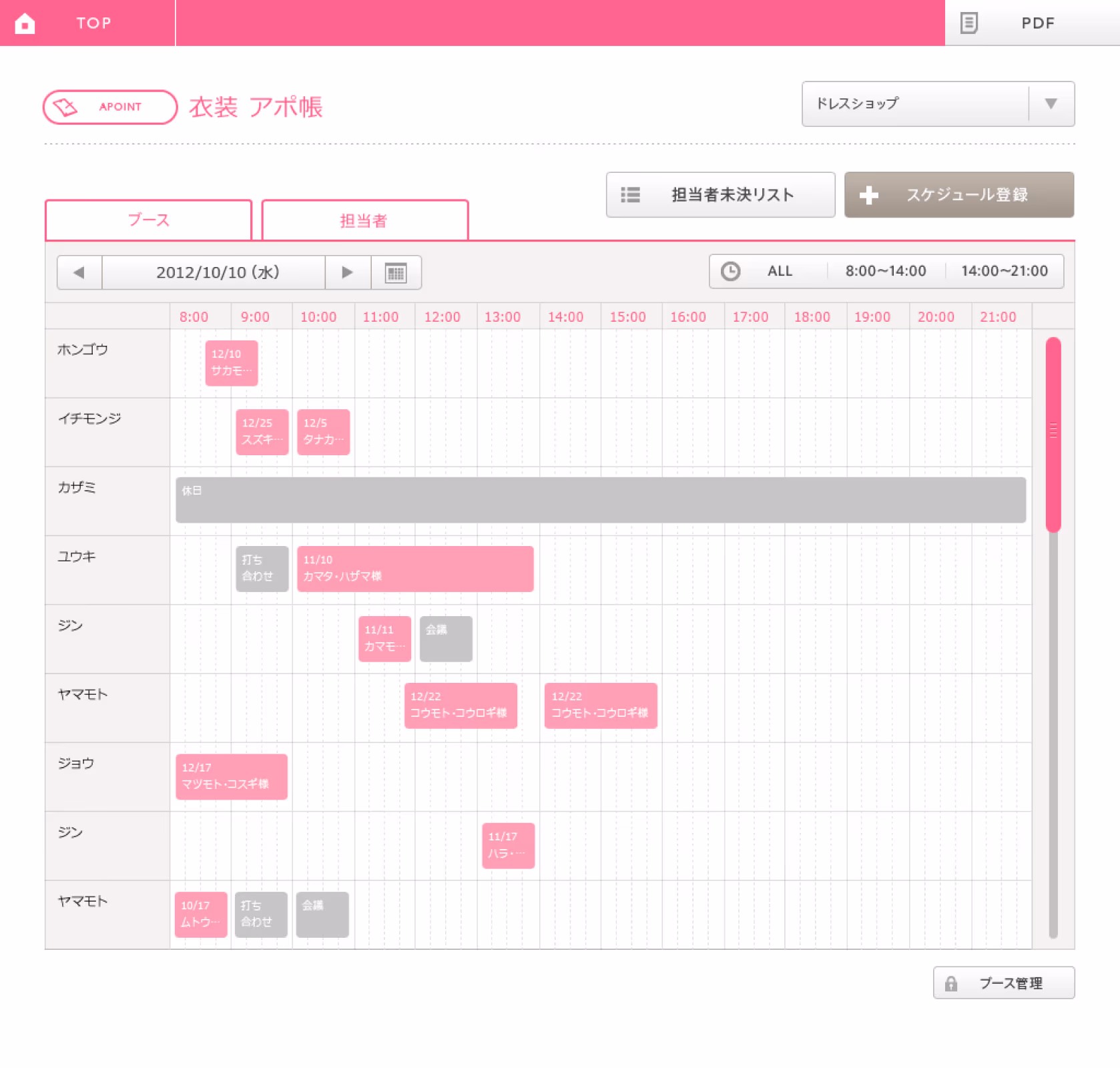Select the 14:00~21:00 time range
This screenshot has height=1068, width=1120.
(x=1005, y=271)
